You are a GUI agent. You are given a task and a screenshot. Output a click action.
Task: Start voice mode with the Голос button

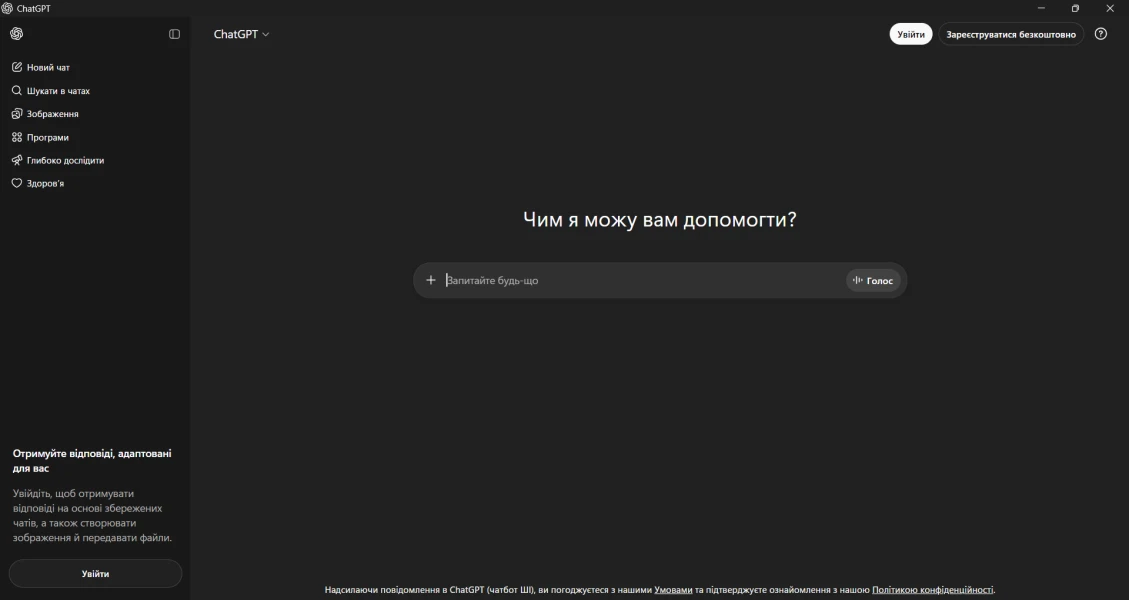click(x=873, y=281)
